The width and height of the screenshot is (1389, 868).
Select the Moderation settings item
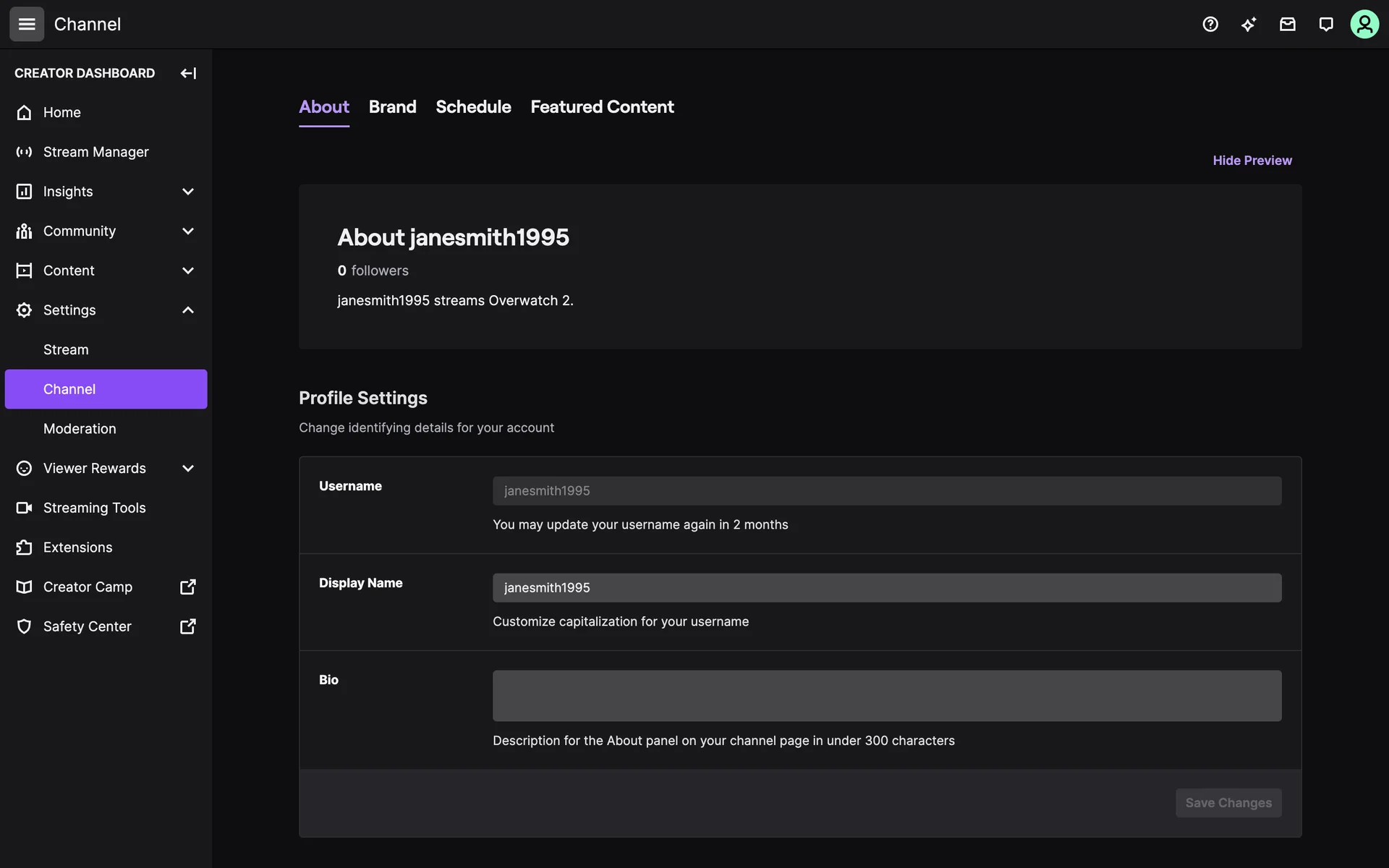coord(80,429)
